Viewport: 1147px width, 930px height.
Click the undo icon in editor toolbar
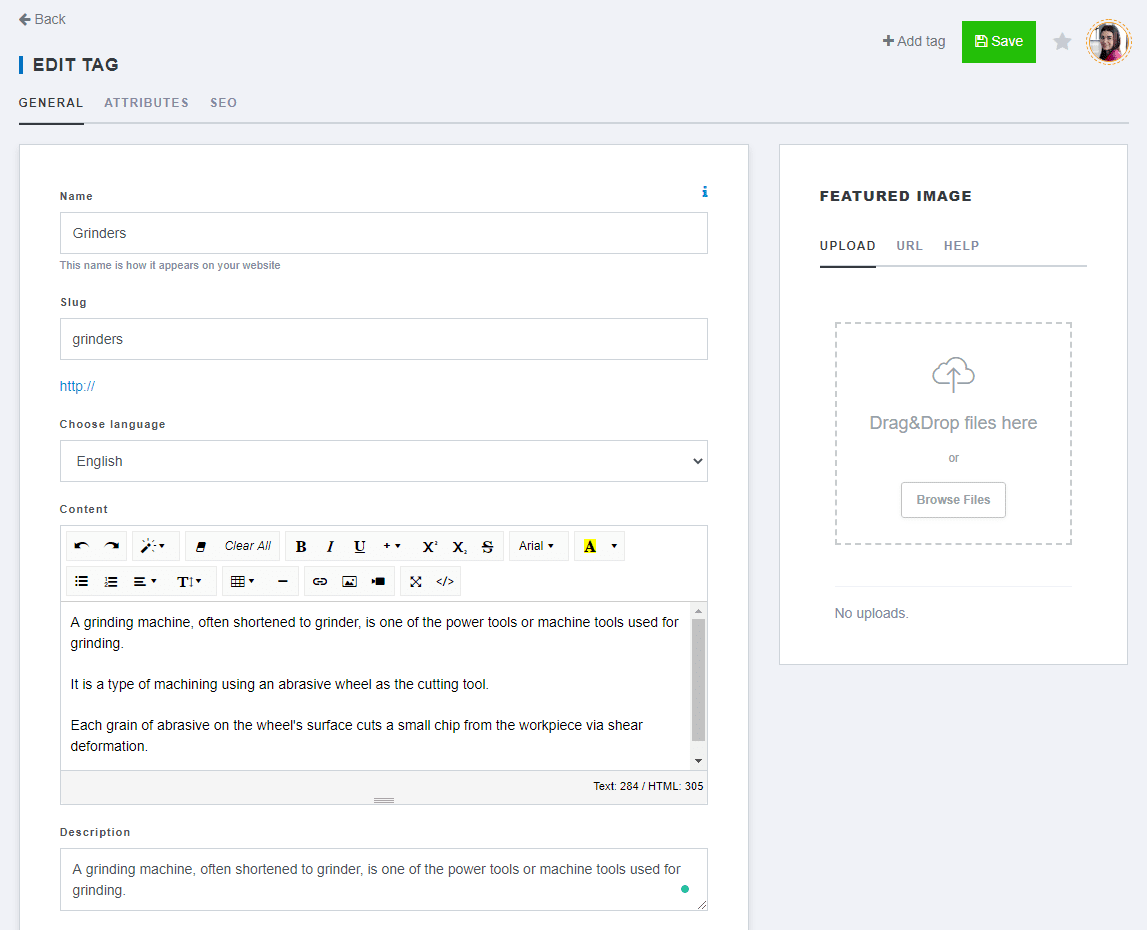(81, 546)
